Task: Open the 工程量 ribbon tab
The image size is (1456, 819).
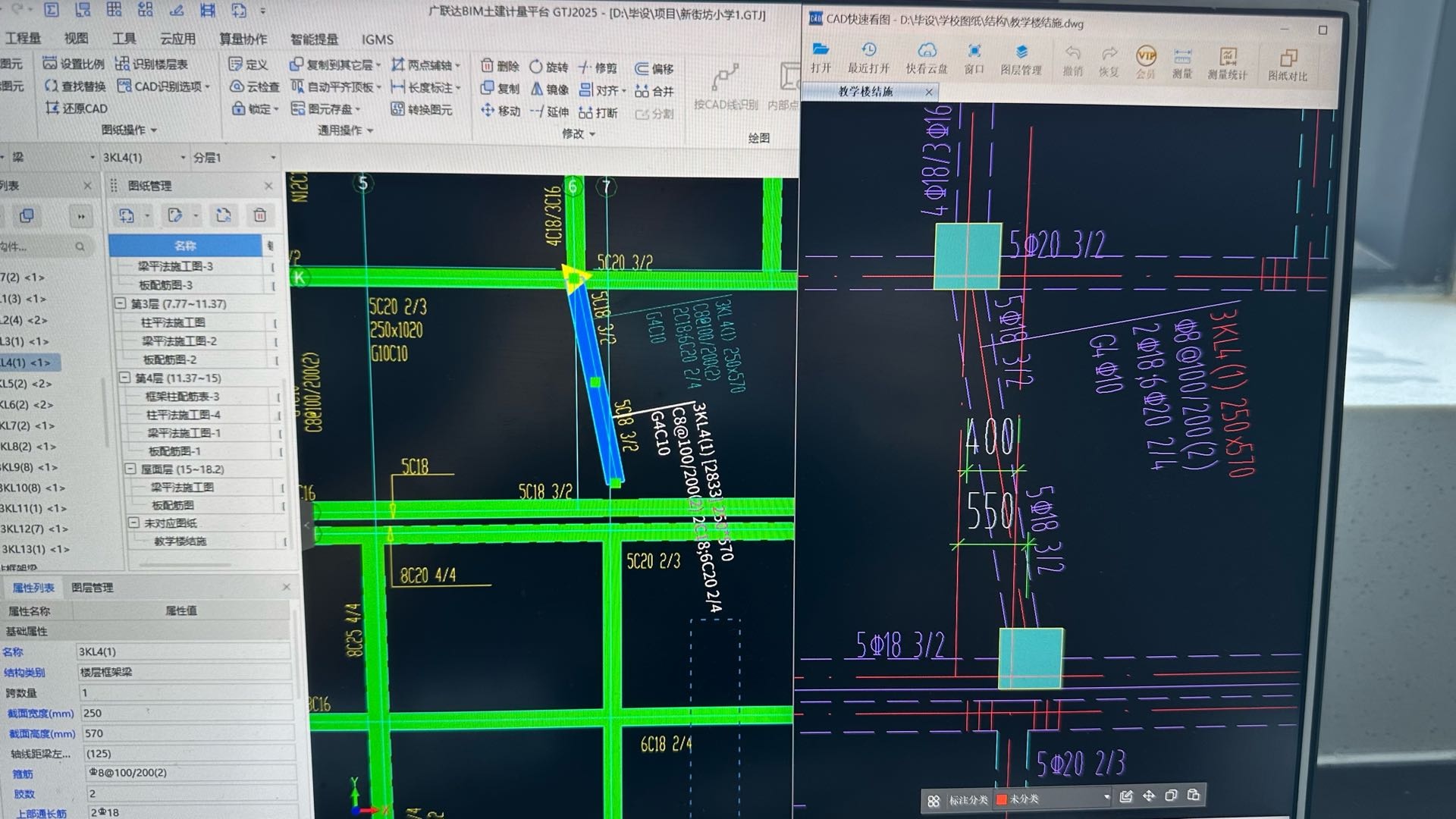Action: tap(24, 38)
